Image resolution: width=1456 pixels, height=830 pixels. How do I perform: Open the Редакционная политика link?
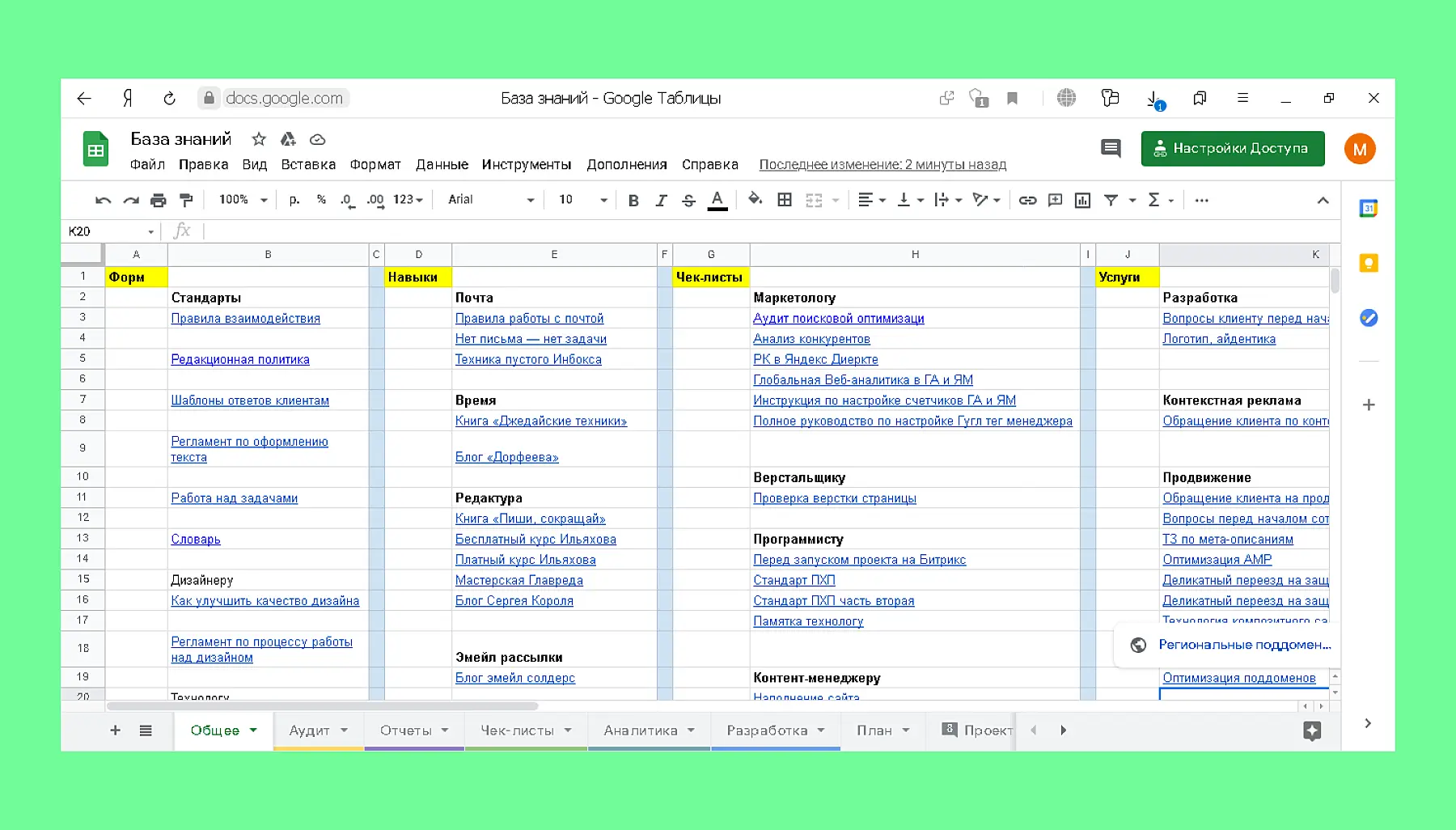pyautogui.click(x=240, y=359)
